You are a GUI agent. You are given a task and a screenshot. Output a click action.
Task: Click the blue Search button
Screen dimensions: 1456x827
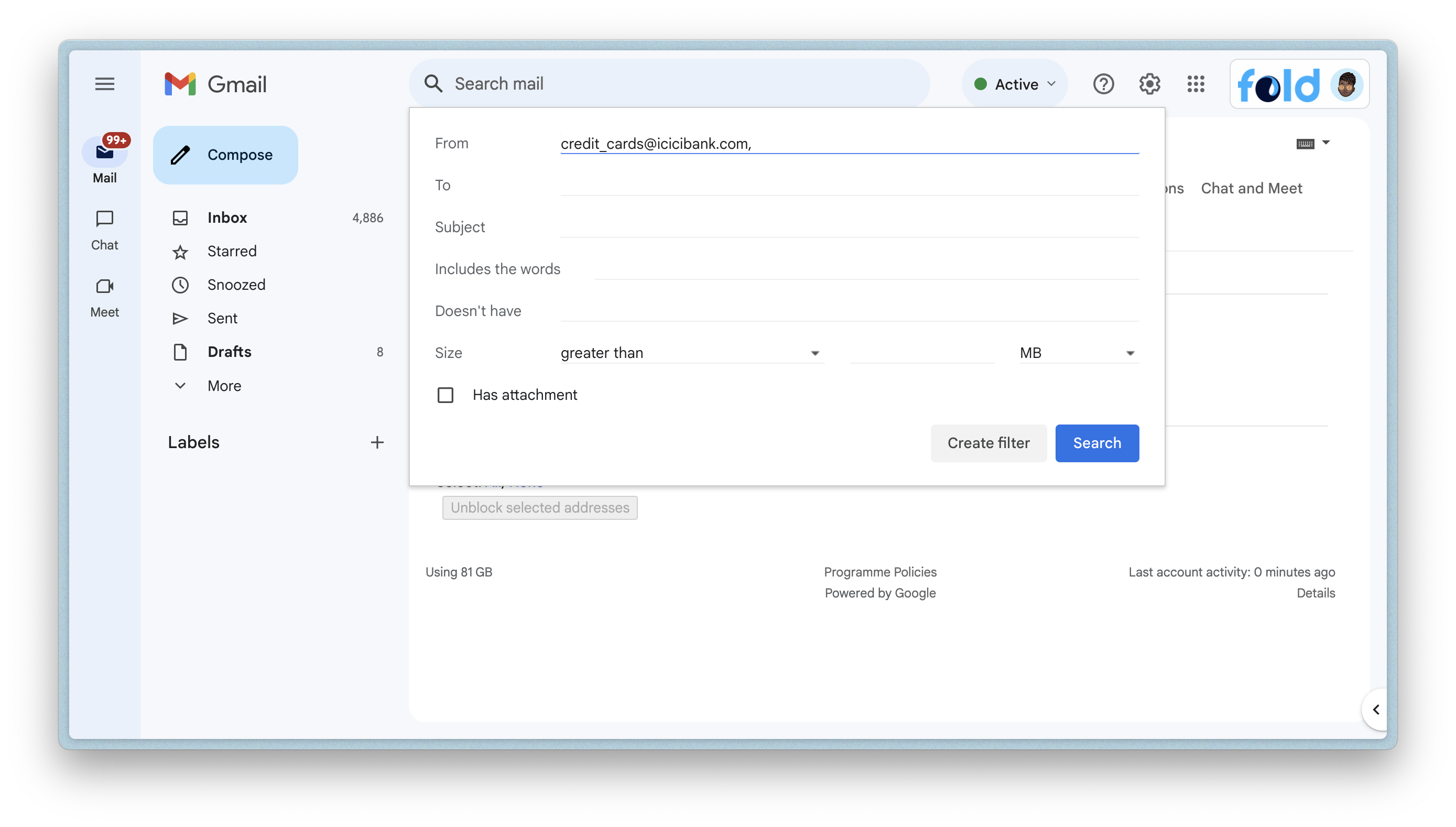coord(1096,443)
